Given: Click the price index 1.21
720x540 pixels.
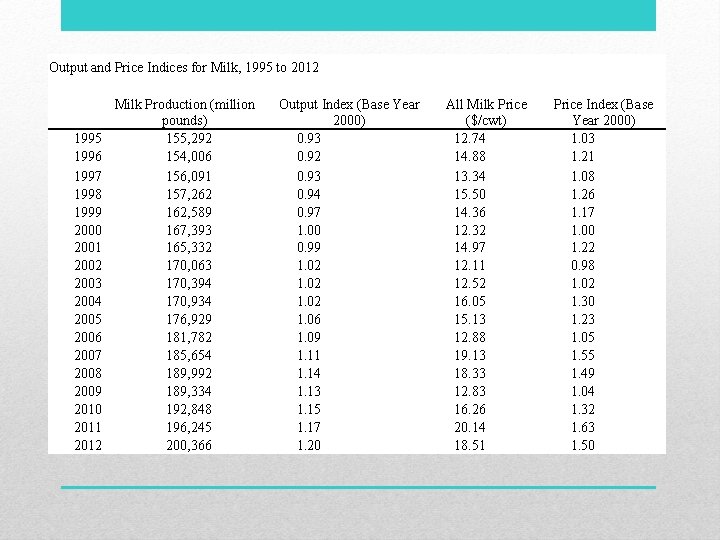Looking at the screenshot, I should (x=583, y=156).
